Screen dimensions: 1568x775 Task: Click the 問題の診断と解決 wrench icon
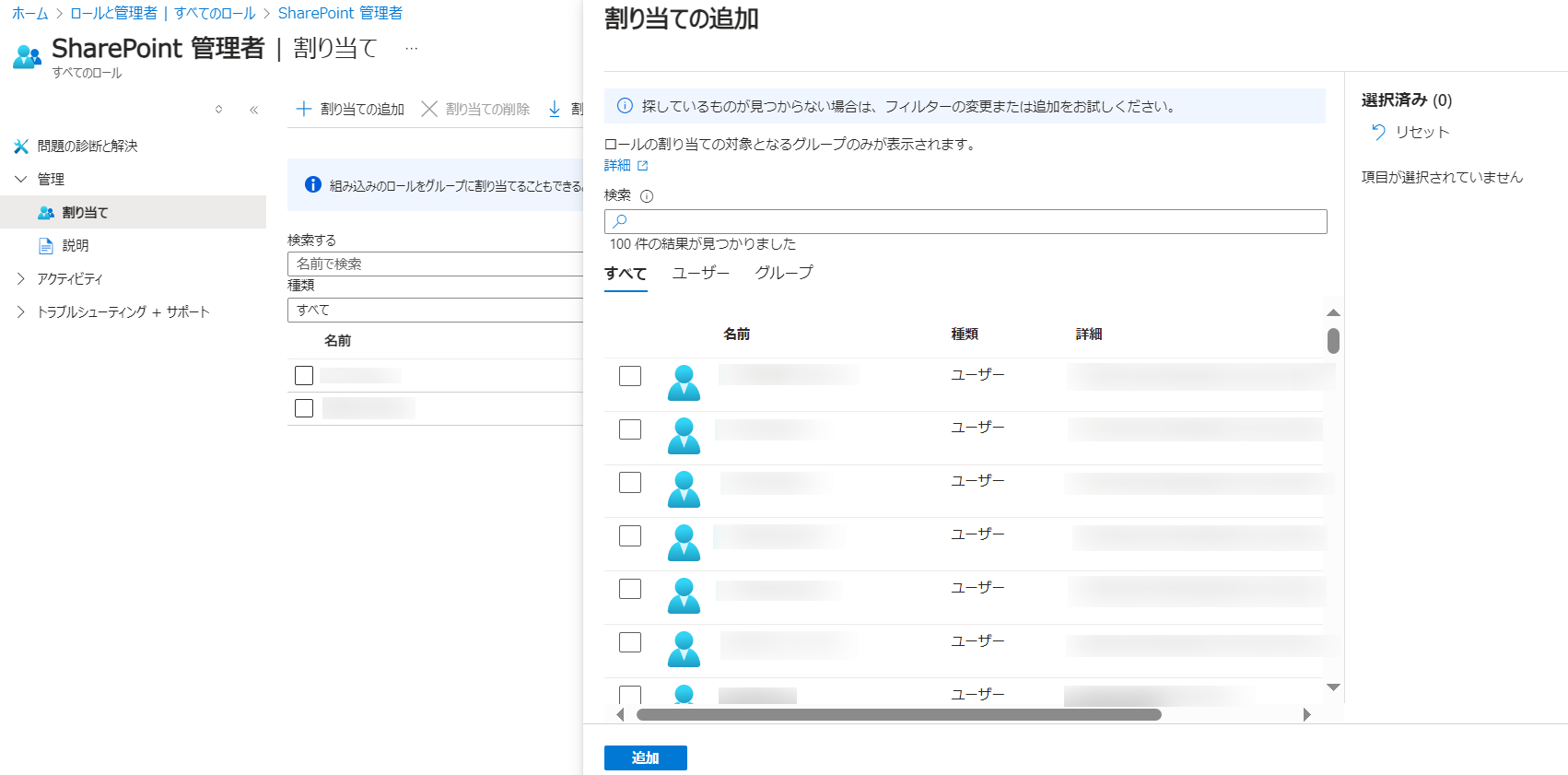tap(21, 147)
